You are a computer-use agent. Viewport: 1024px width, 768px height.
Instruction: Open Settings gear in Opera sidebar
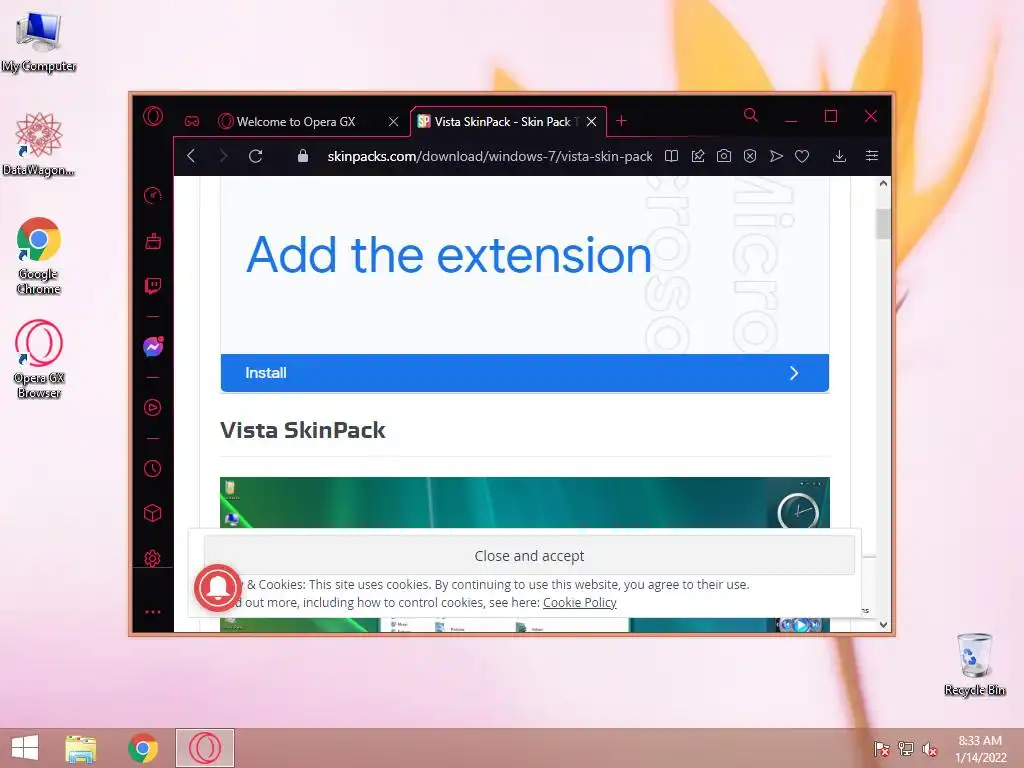[153, 558]
